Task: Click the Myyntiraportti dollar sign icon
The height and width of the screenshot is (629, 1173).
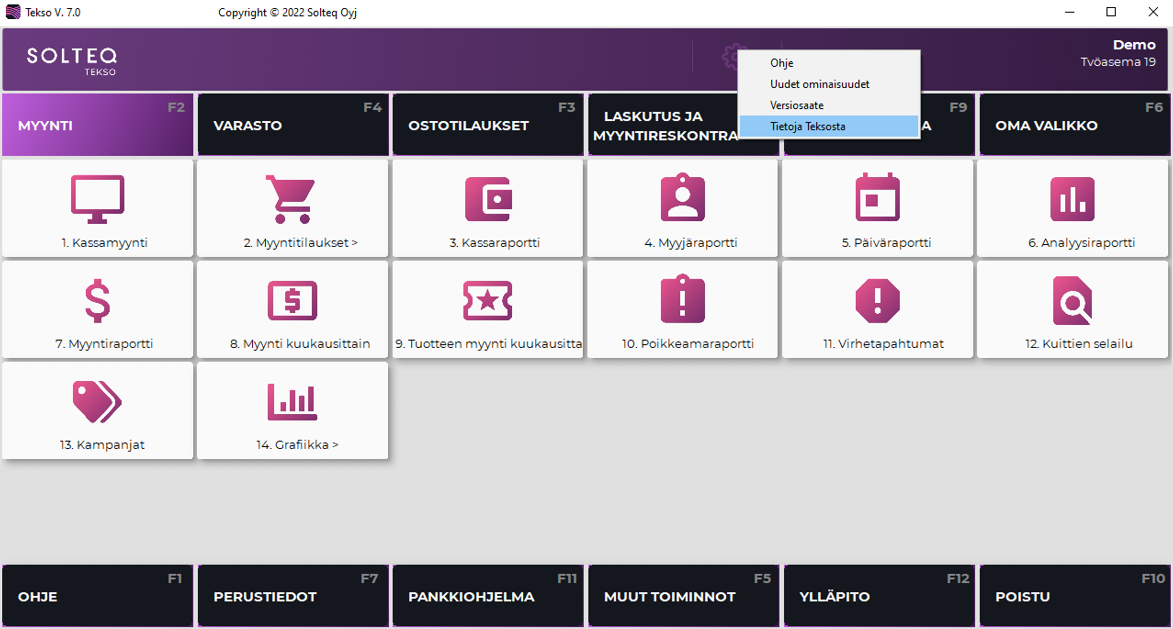Action: point(97,300)
